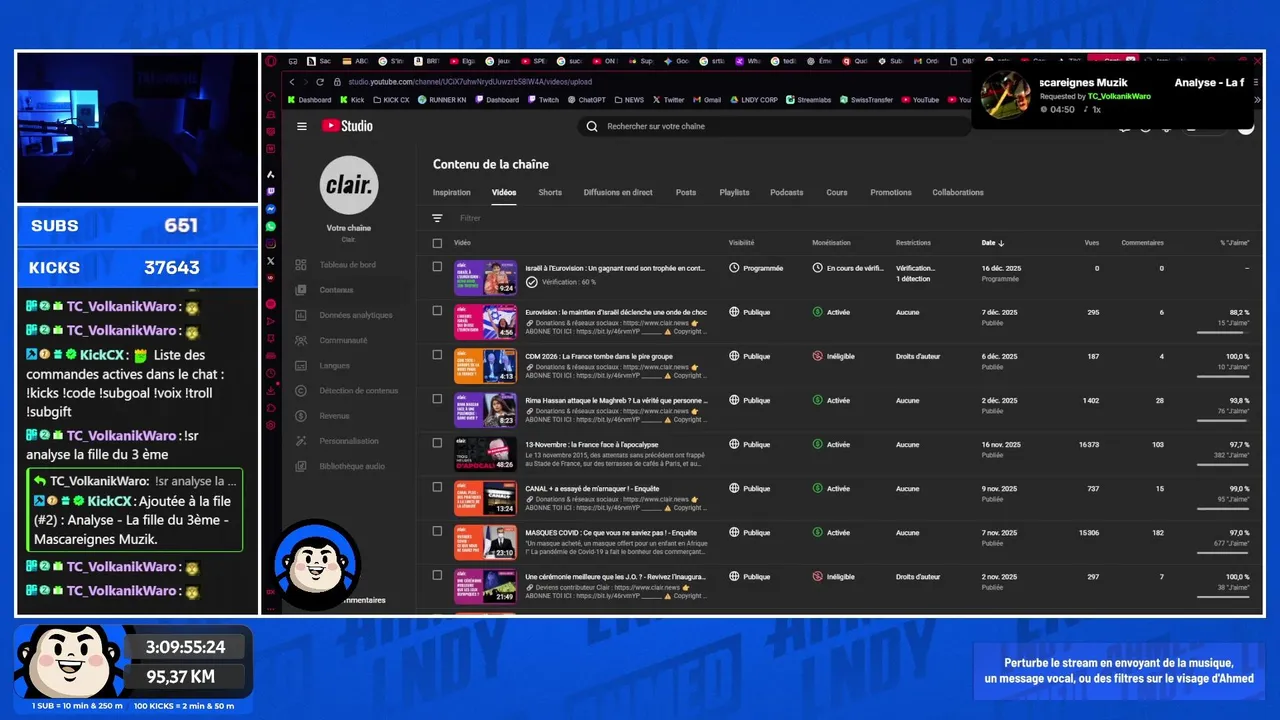1280x720 pixels.
Task: Open the YouTube Studio hamburger menu
Action: pos(301,126)
